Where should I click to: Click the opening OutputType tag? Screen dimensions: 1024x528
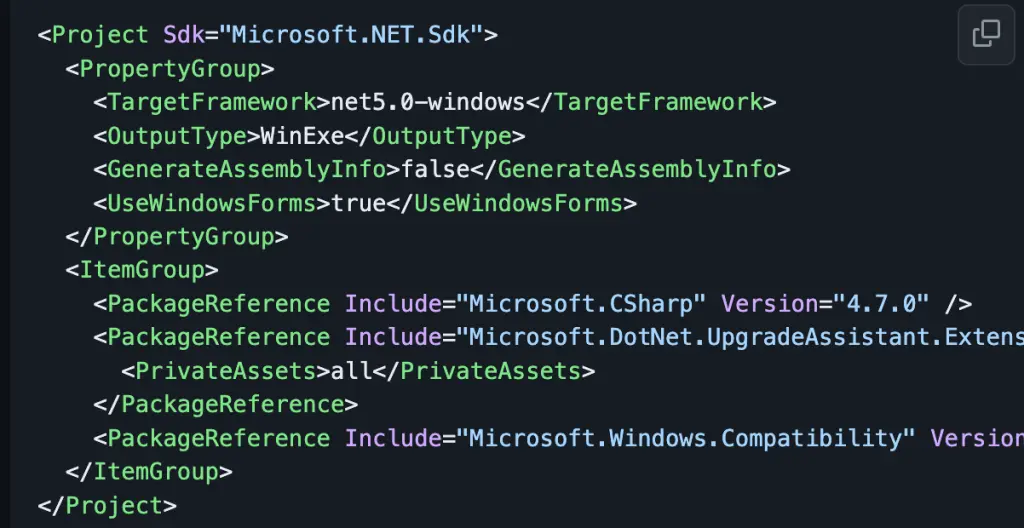click(176, 136)
